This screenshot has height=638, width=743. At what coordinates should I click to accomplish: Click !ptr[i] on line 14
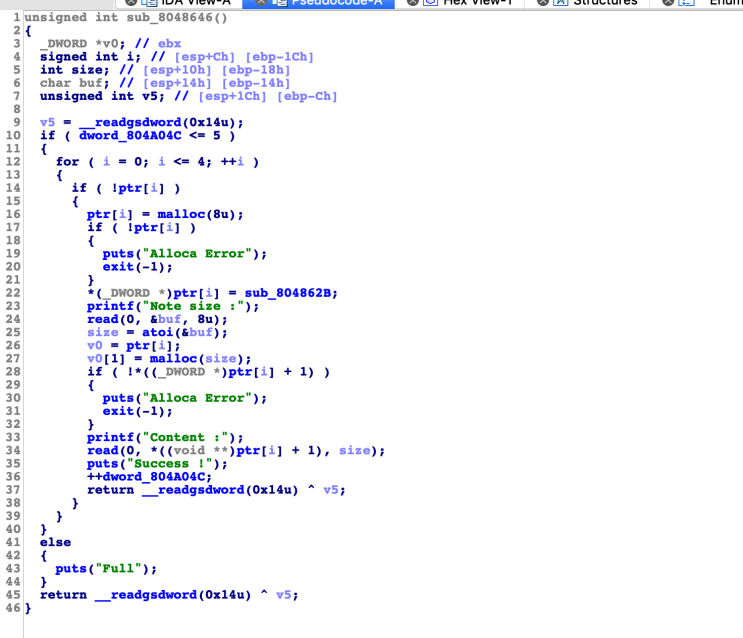137,188
